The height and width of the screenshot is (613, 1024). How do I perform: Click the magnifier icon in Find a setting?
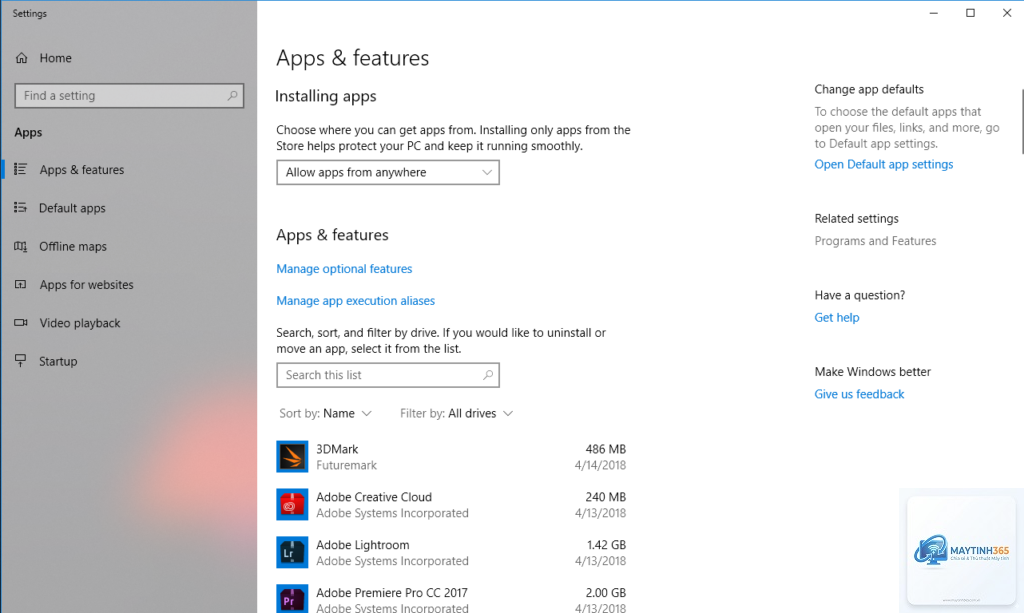[x=232, y=95]
